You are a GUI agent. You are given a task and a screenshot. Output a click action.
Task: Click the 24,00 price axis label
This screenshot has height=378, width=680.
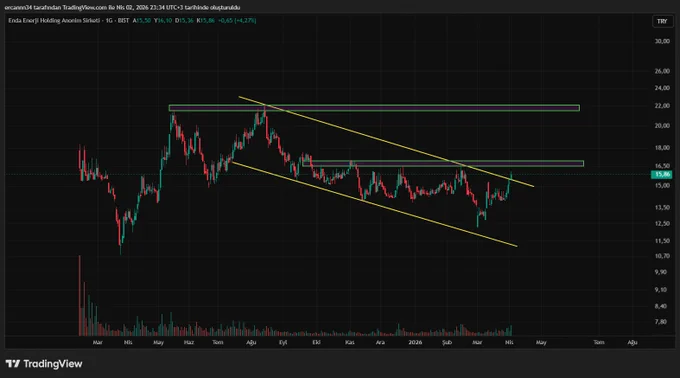click(x=662, y=88)
